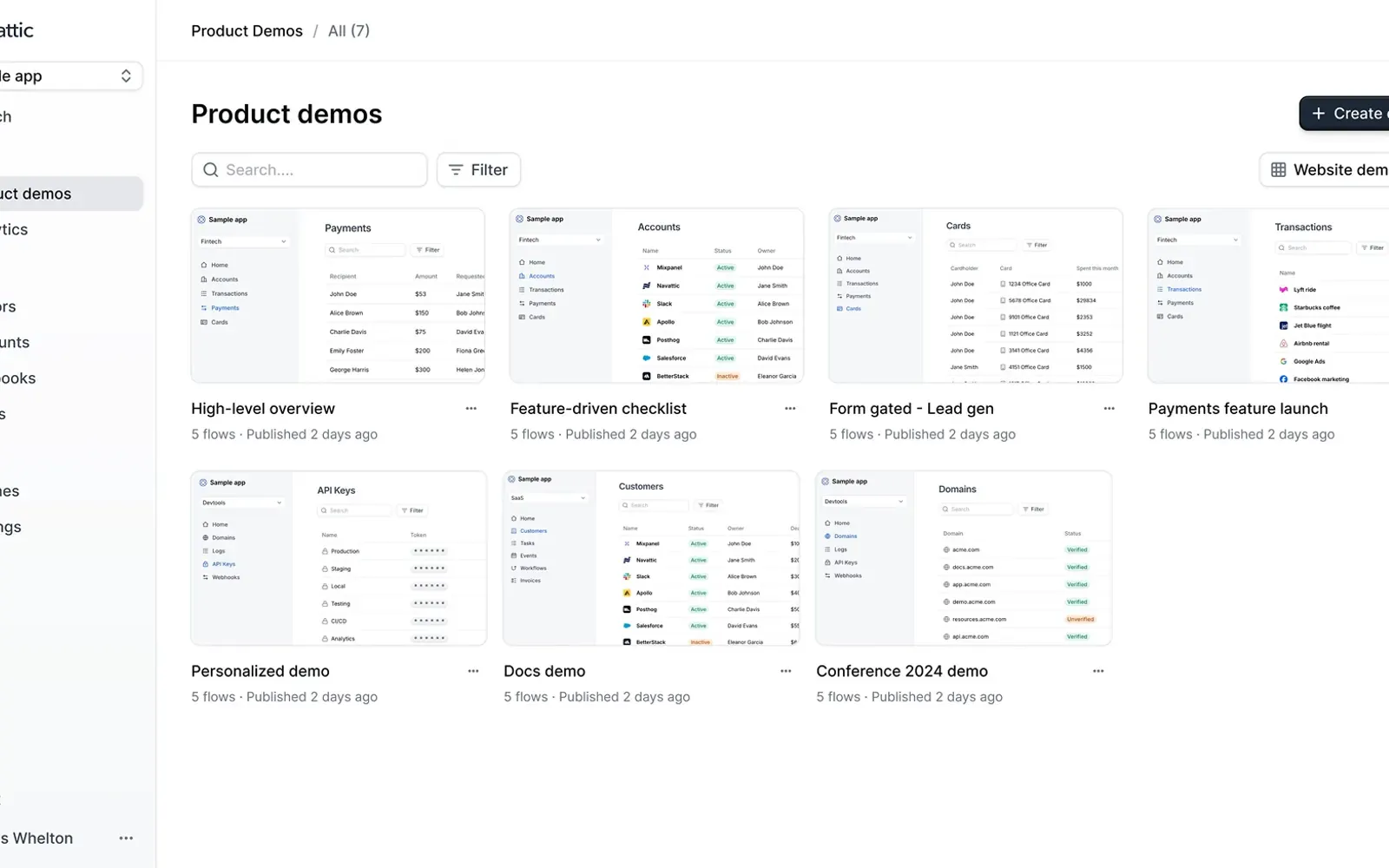Click the Create button
This screenshot has height=868, width=1389.
[1345, 114]
